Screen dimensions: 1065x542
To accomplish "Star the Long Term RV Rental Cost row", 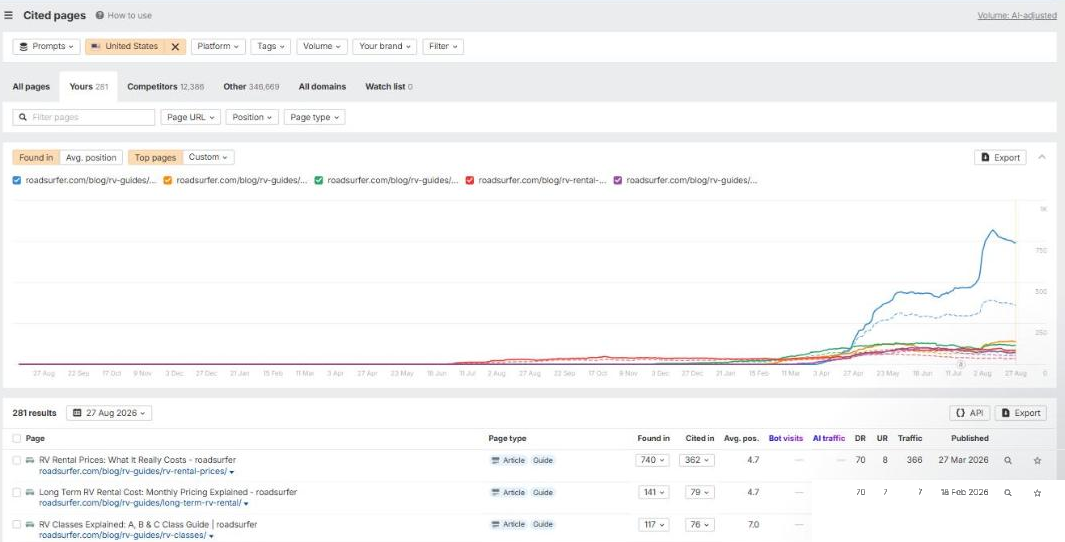I will tap(1037, 492).
